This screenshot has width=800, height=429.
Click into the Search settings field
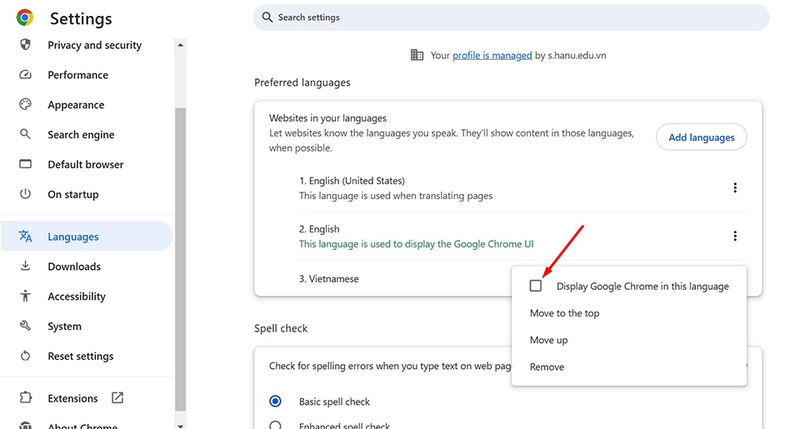tap(511, 17)
